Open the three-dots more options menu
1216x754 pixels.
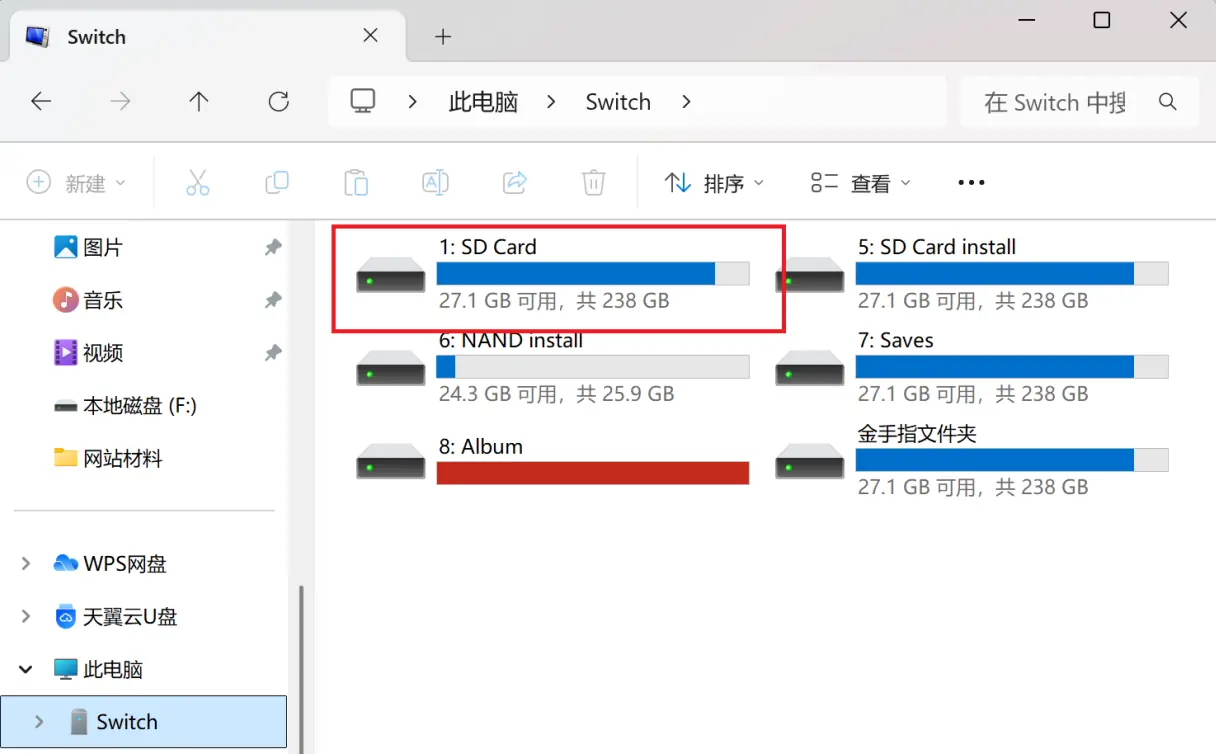[971, 183]
